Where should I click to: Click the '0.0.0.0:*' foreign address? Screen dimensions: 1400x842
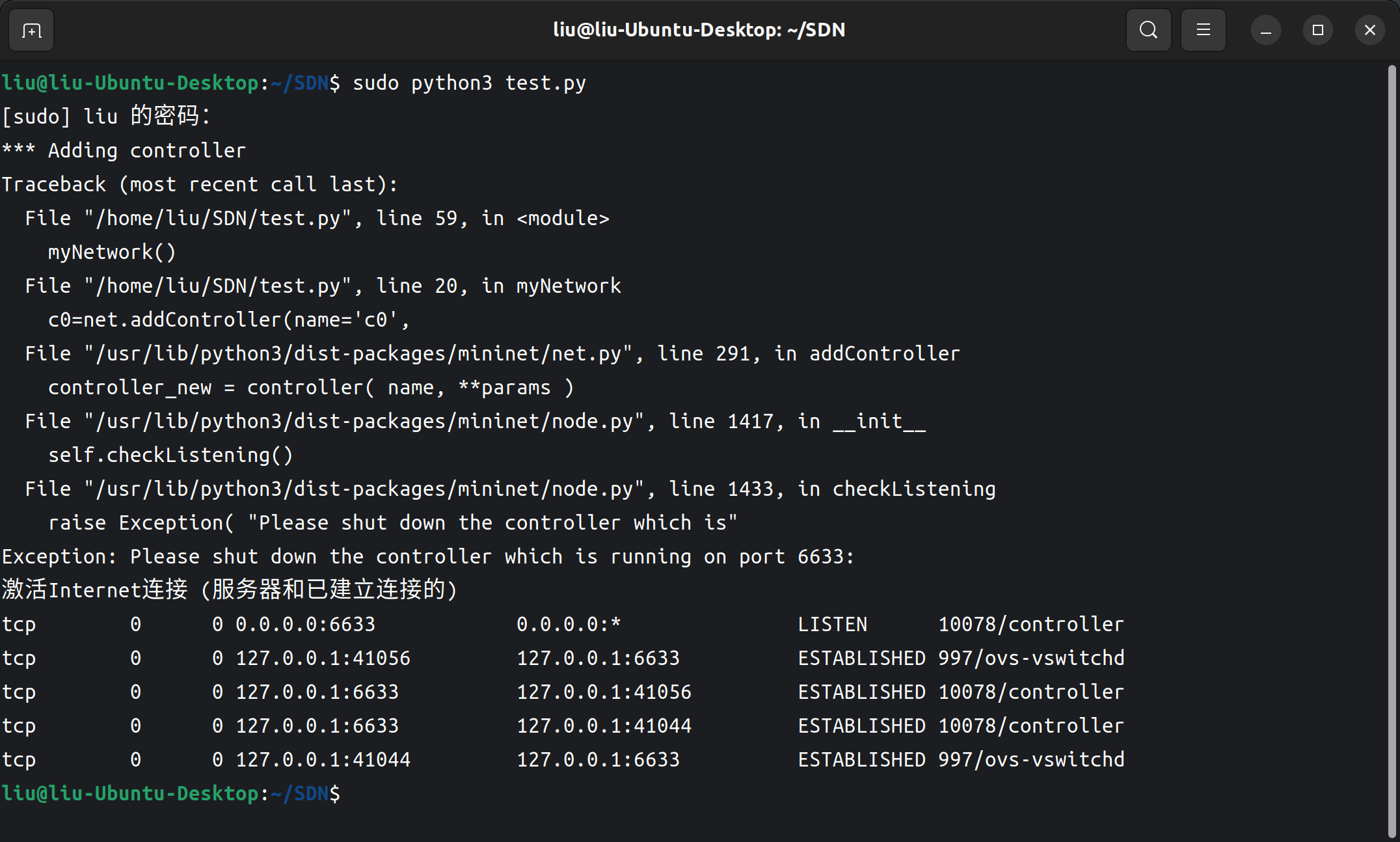coord(569,625)
